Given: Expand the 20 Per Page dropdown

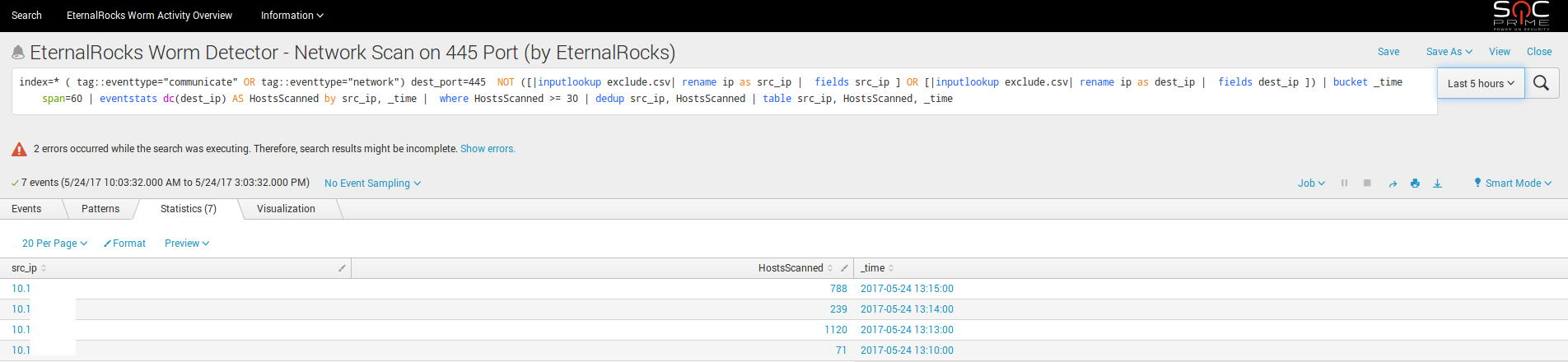Looking at the screenshot, I should (x=54, y=244).
